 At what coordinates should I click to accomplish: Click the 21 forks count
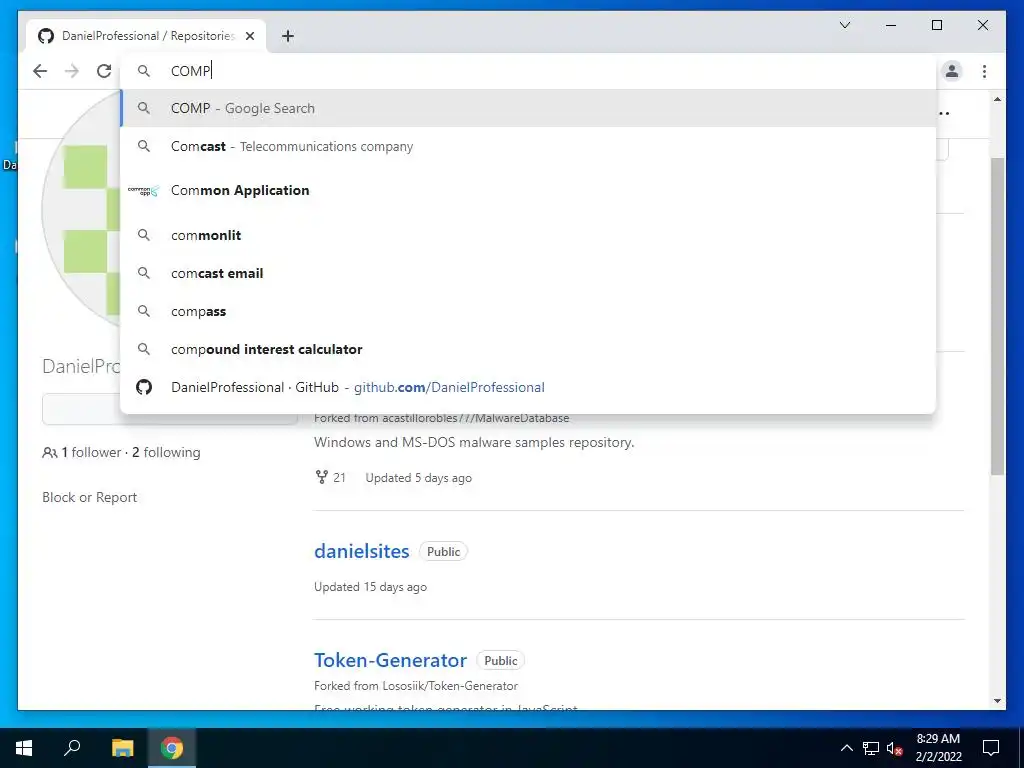click(x=331, y=477)
